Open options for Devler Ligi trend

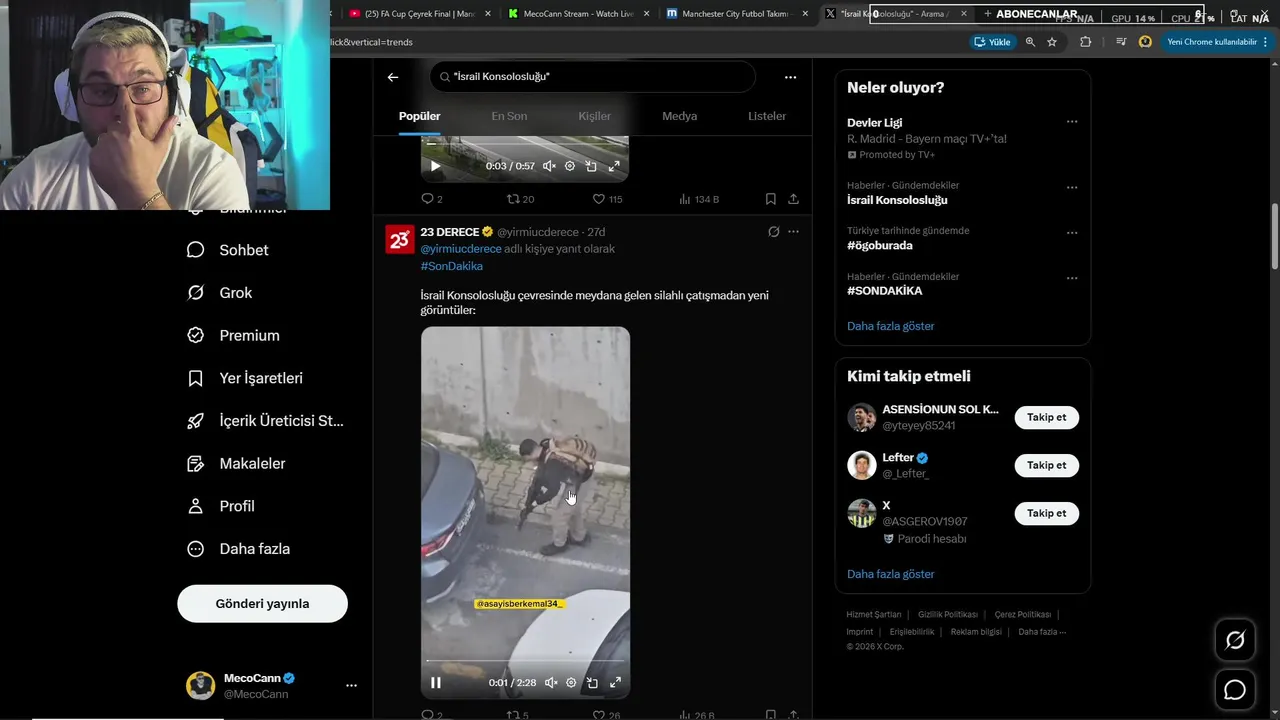pos(1072,122)
